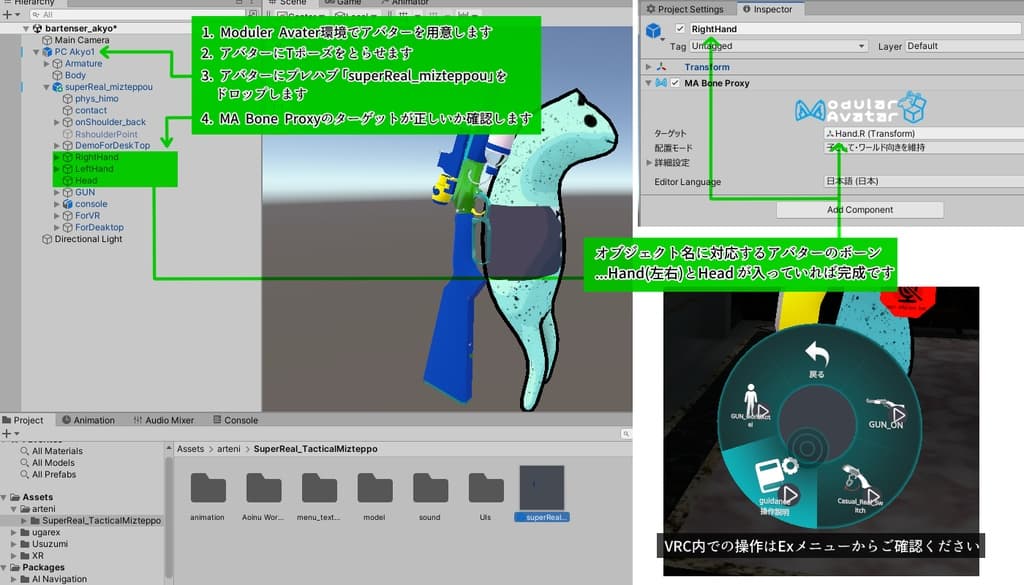Click the ForVR object icon
Viewport: 1024px width, 585px height.
[x=67, y=216]
